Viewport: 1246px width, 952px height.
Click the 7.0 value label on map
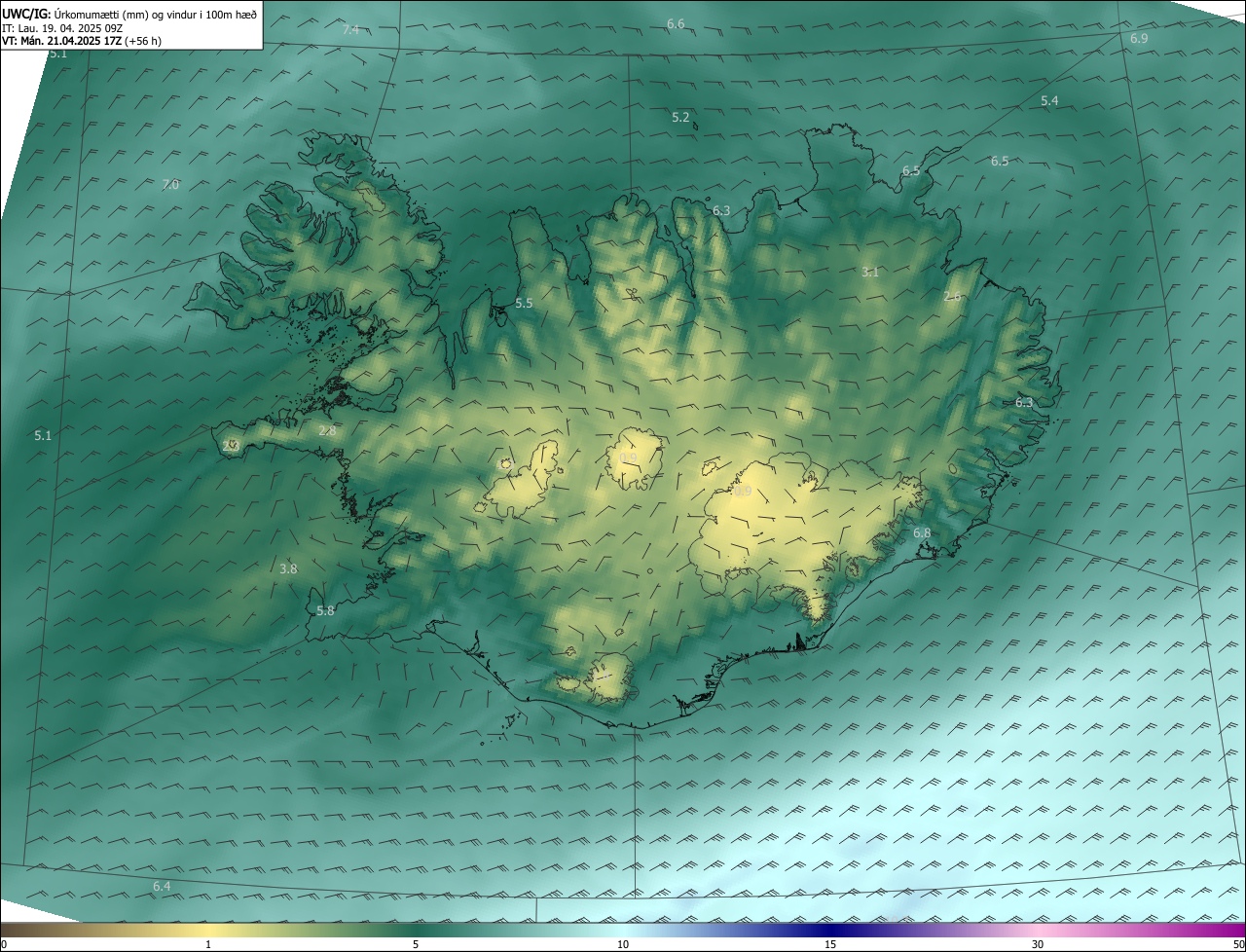170,185
